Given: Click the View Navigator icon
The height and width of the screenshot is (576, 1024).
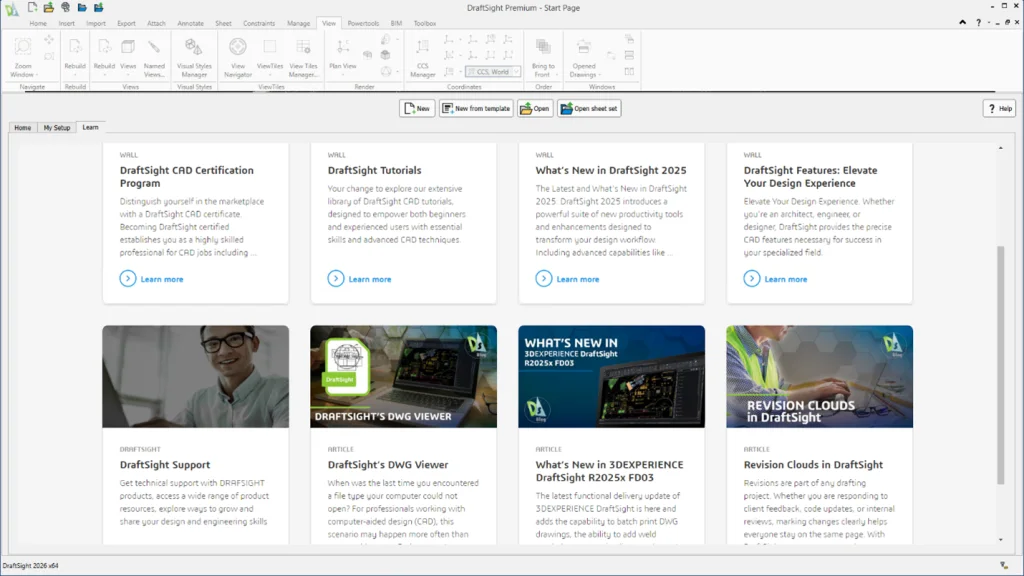Looking at the screenshot, I should [238, 47].
